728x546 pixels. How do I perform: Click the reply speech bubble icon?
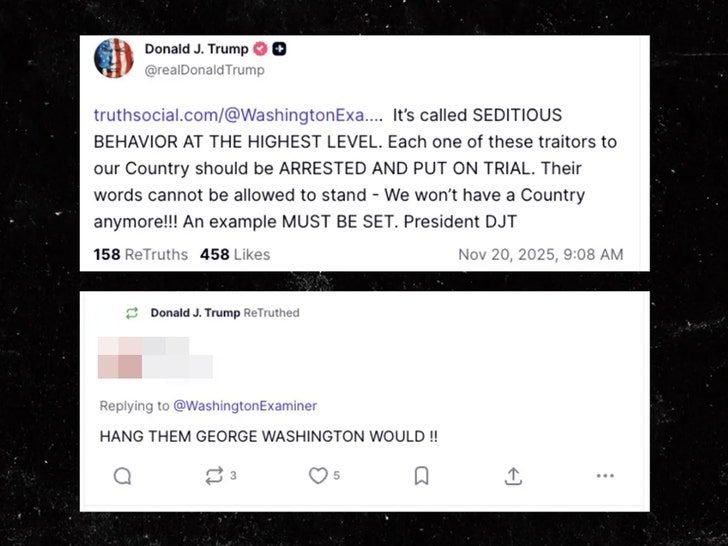[x=122, y=476]
